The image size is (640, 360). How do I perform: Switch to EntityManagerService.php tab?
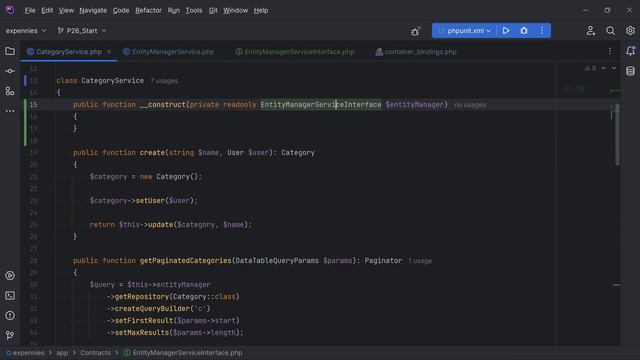169,52
